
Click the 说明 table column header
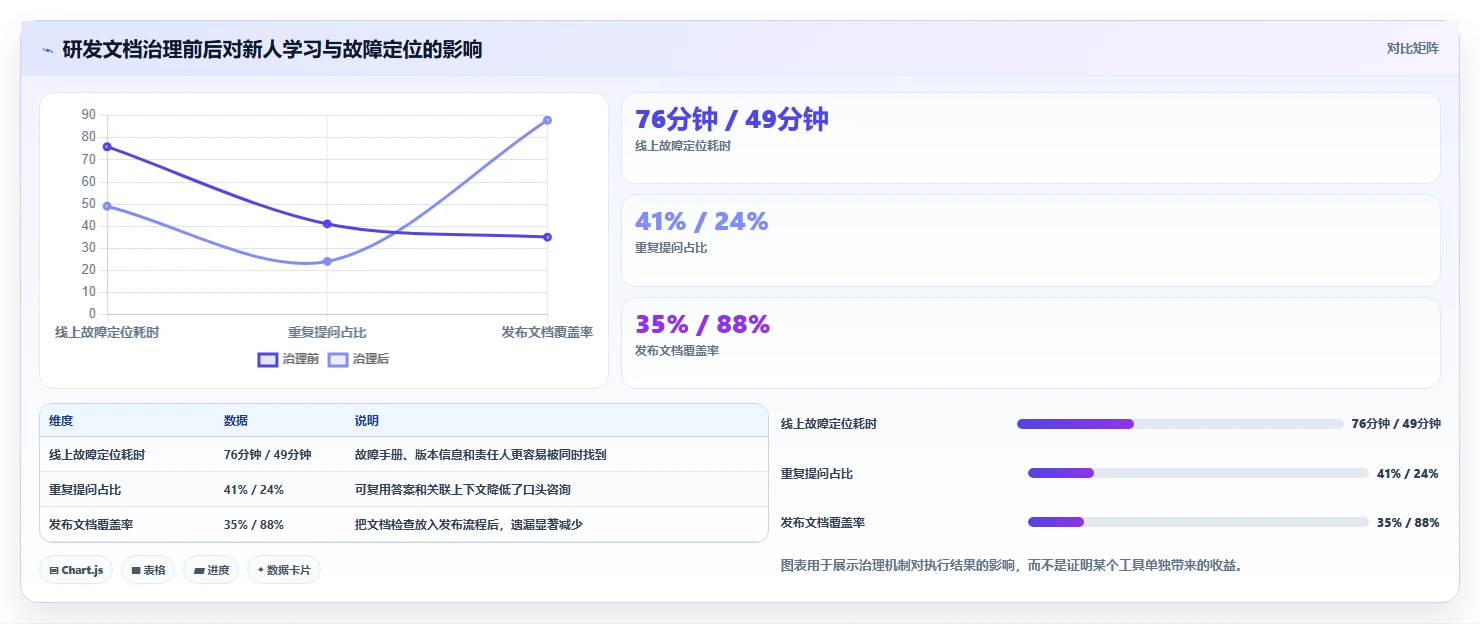(367, 421)
